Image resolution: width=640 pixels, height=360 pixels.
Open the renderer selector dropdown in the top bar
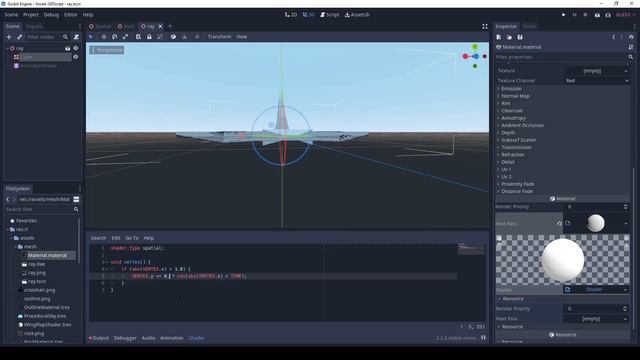click(x=625, y=15)
